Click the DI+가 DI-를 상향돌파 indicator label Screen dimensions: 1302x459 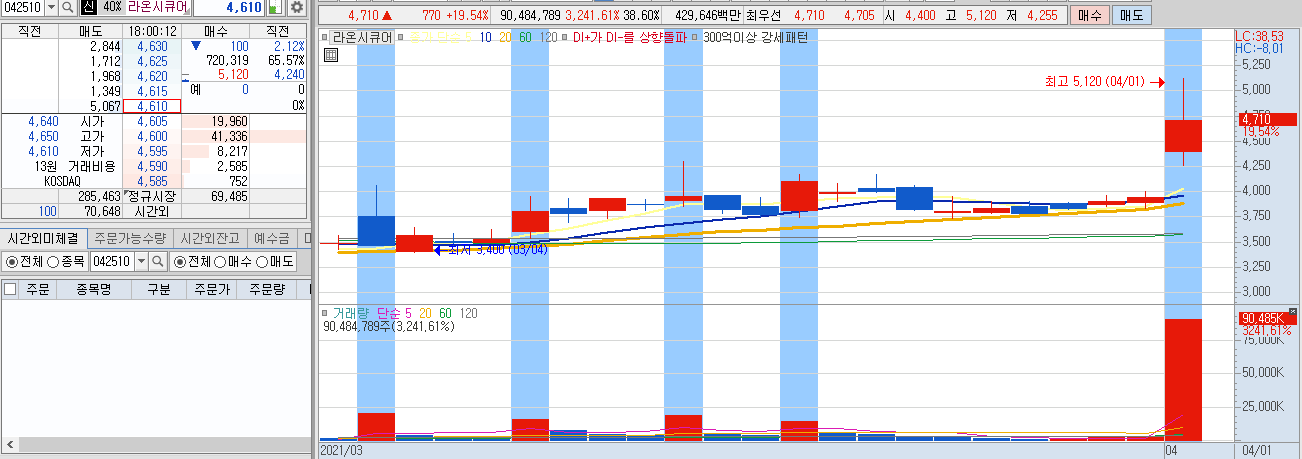pos(628,37)
